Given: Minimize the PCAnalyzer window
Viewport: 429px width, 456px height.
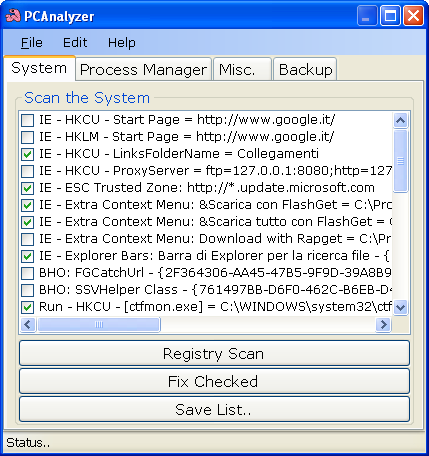Looking at the screenshot, I should (x=367, y=16).
